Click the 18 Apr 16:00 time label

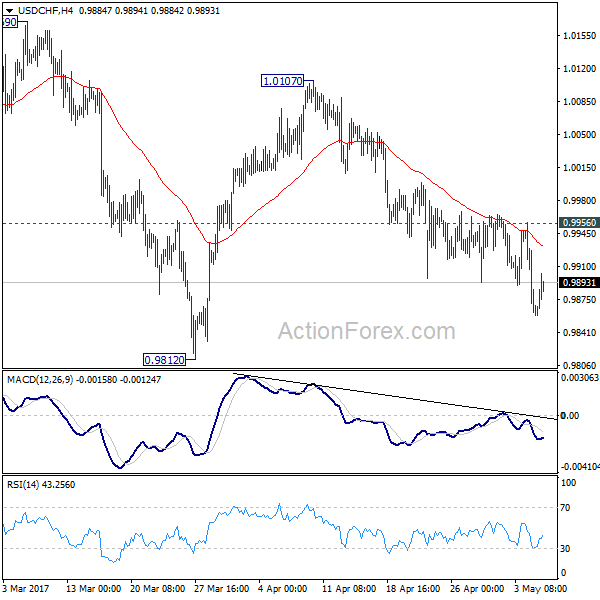(x=413, y=588)
